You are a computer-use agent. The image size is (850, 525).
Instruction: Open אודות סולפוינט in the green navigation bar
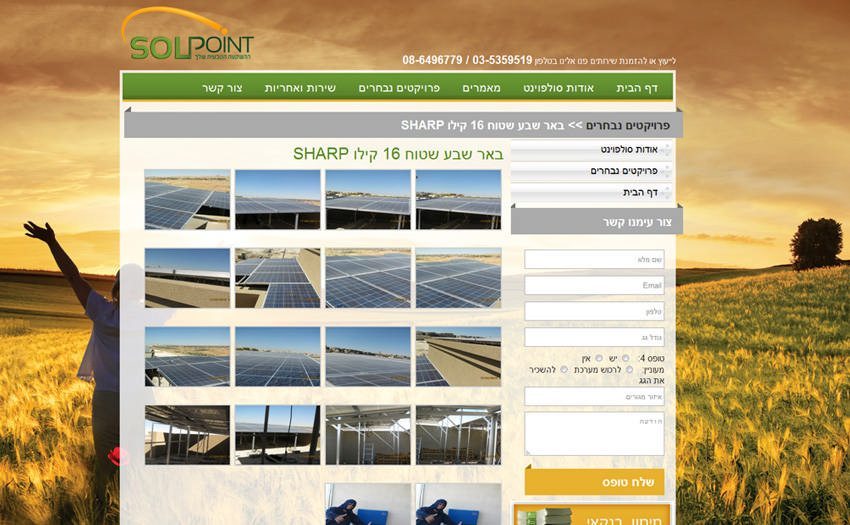558,88
